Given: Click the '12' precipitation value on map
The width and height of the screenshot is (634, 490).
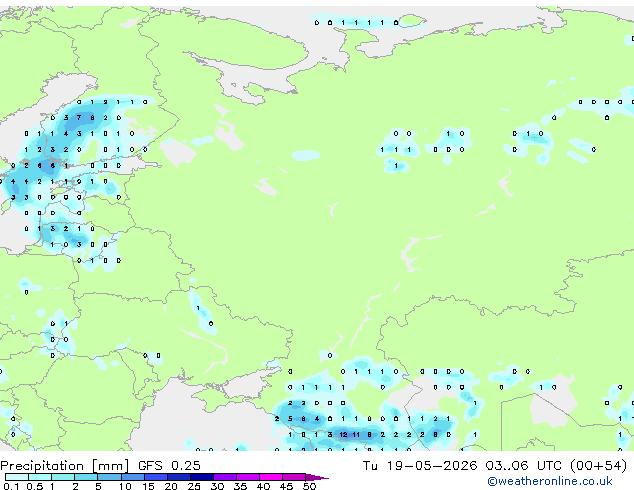Looking at the screenshot, I should [x=343, y=435].
